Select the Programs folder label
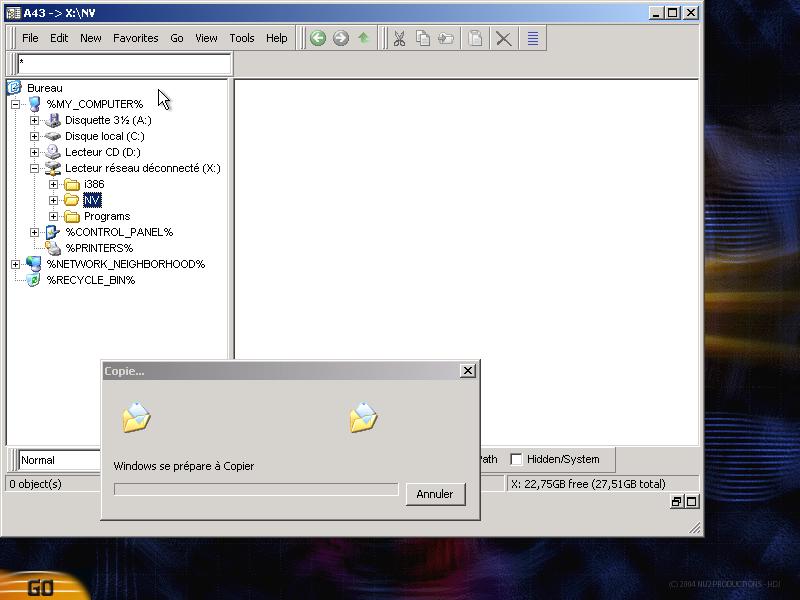The width and height of the screenshot is (800, 600). 107,216
